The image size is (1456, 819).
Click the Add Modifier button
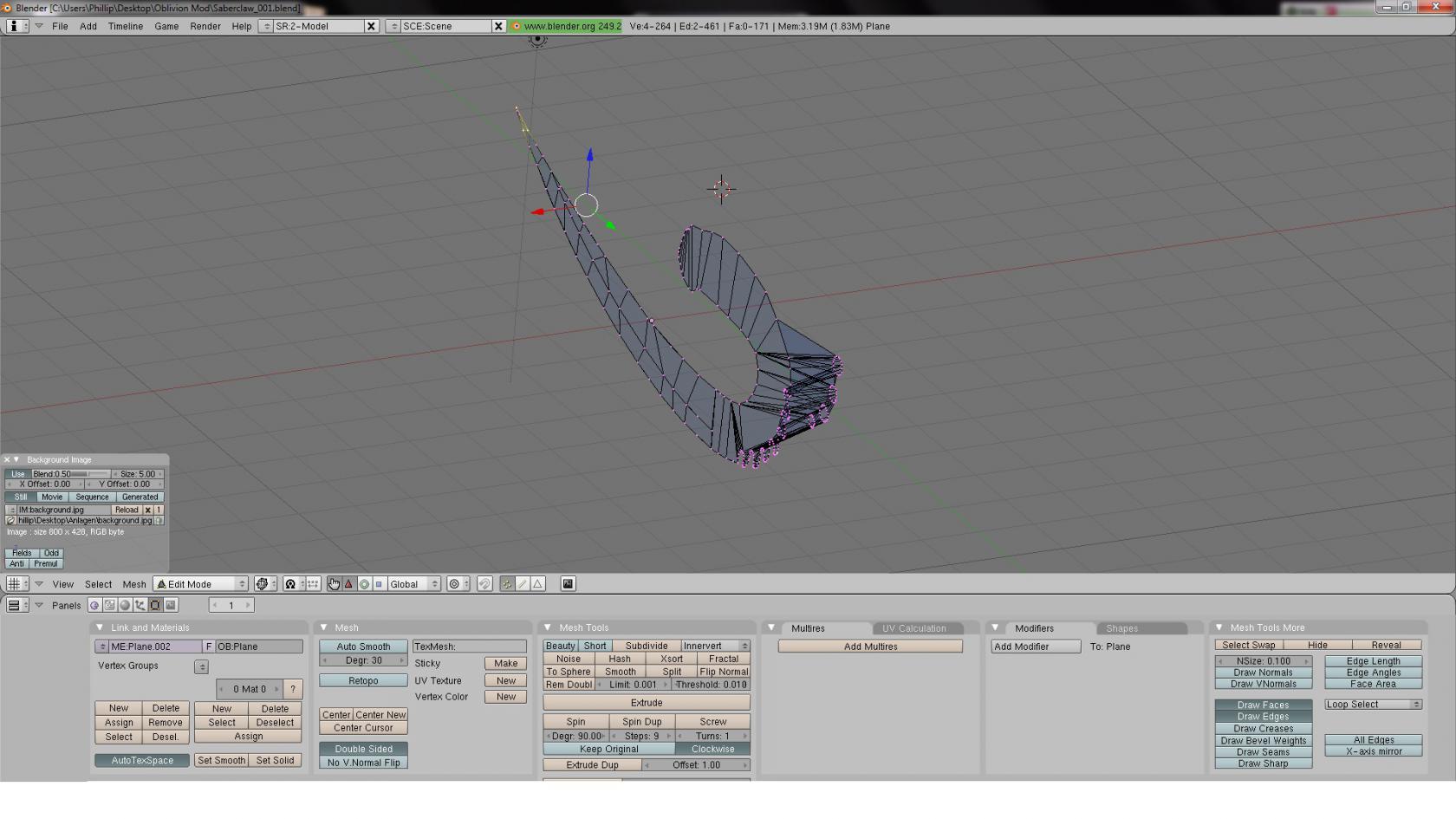point(1035,647)
